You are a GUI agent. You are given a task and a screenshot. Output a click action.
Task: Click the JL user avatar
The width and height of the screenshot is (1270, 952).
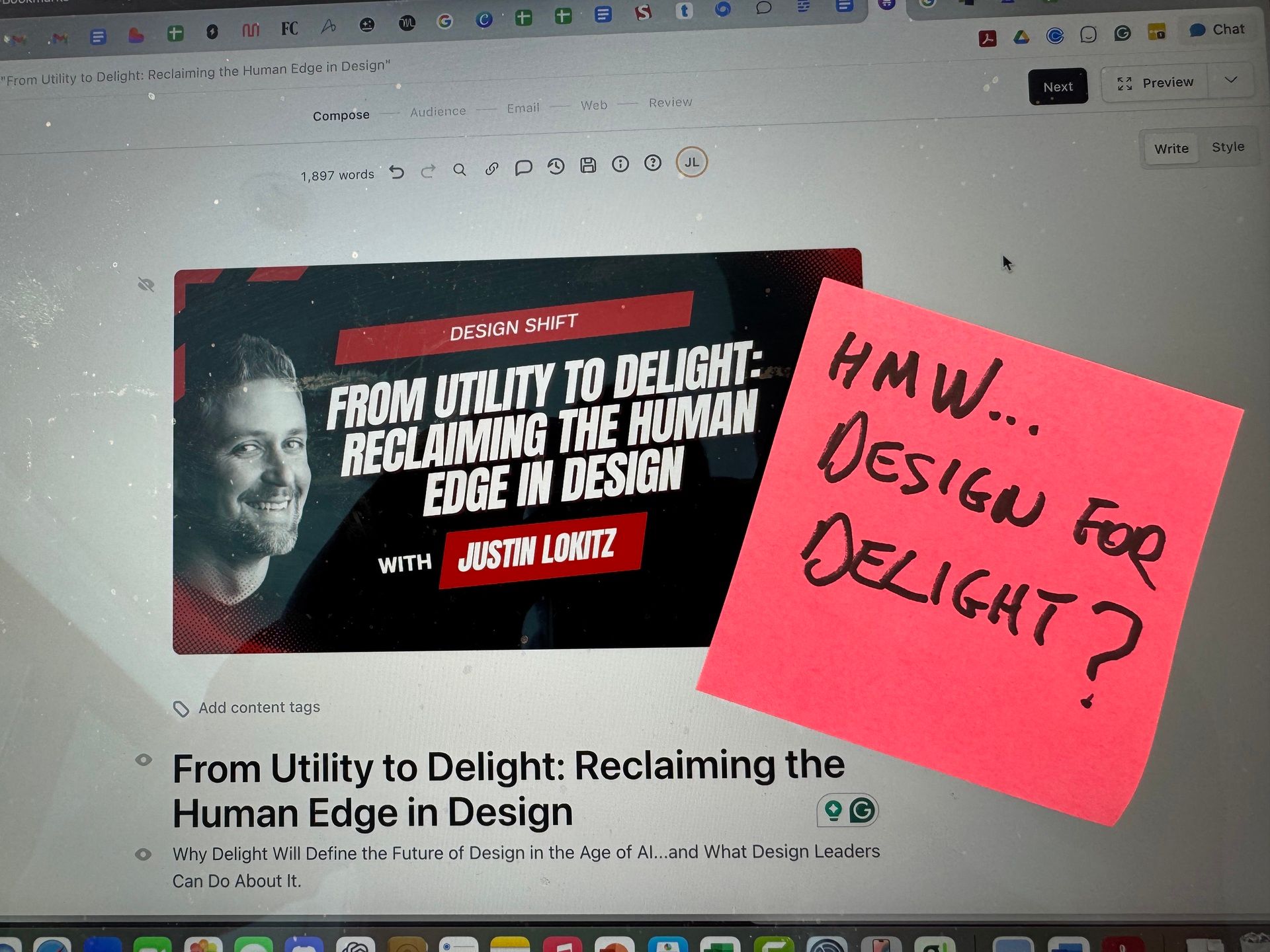[692, 162]
